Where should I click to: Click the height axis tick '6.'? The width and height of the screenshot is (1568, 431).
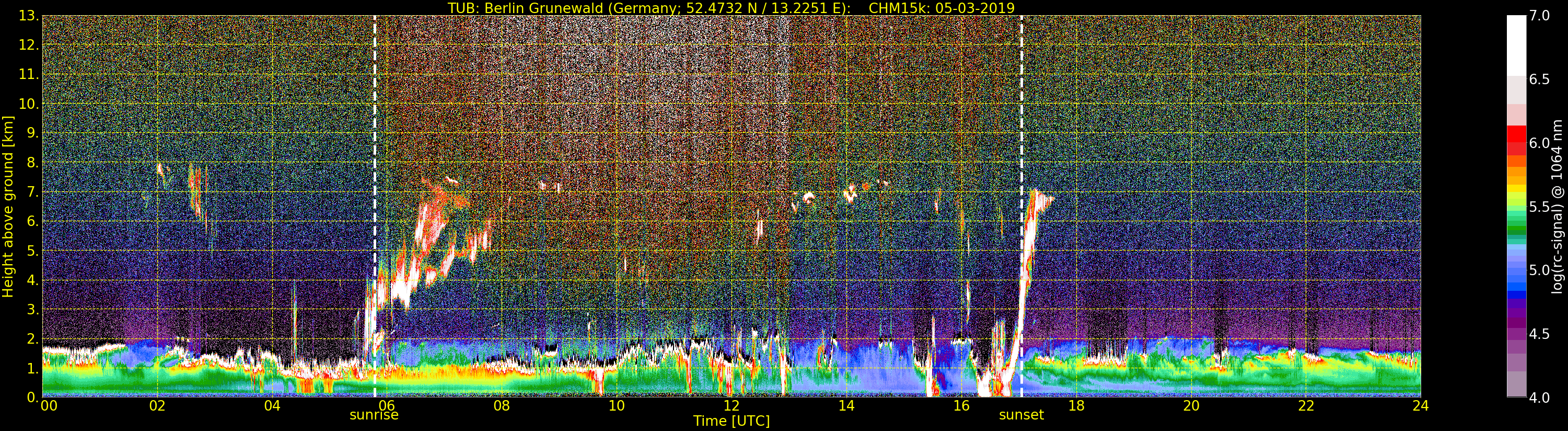pyautogui.click(x=32, y=221)
